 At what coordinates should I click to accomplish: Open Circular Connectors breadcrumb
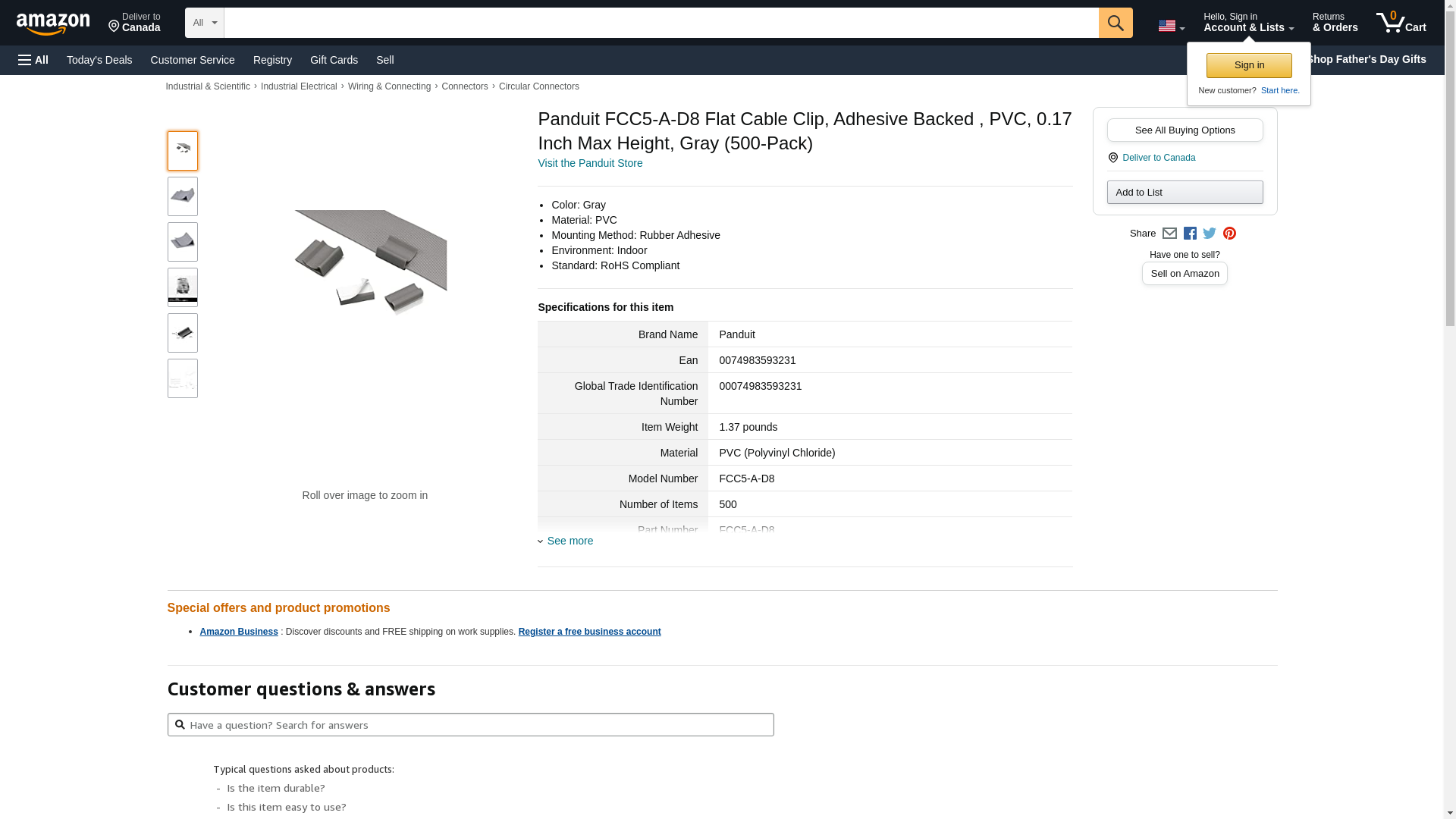[538, 86]
